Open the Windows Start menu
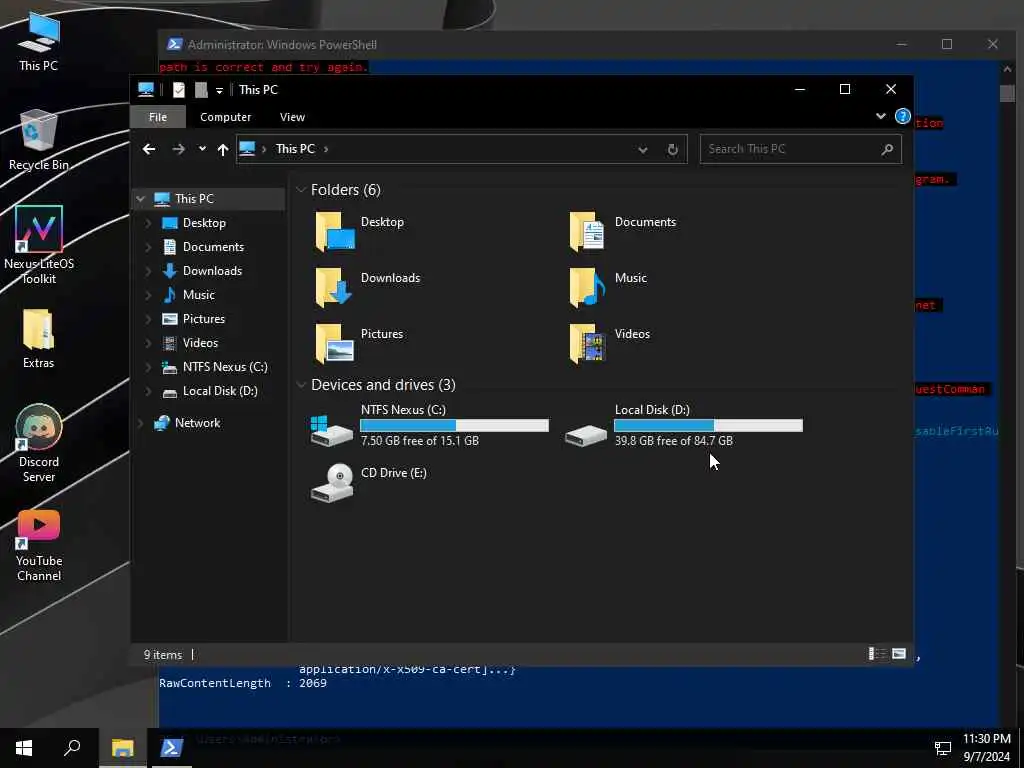Image resolution: width=1024 pixels, height=768 pixels. click(x=24, y=748)
